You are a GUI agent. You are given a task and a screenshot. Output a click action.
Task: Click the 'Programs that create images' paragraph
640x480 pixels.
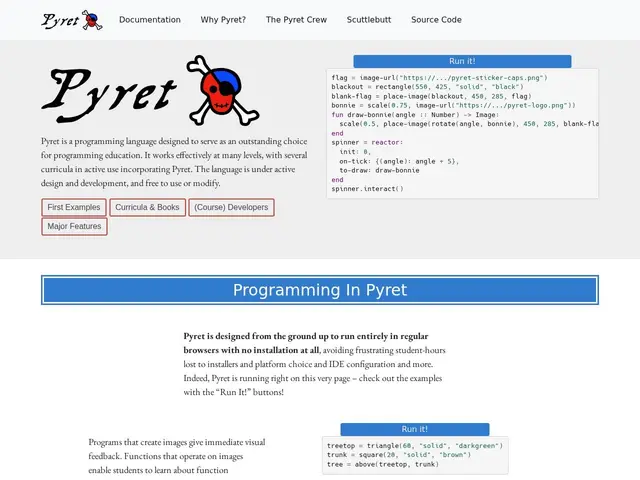(x=177, y=456)
